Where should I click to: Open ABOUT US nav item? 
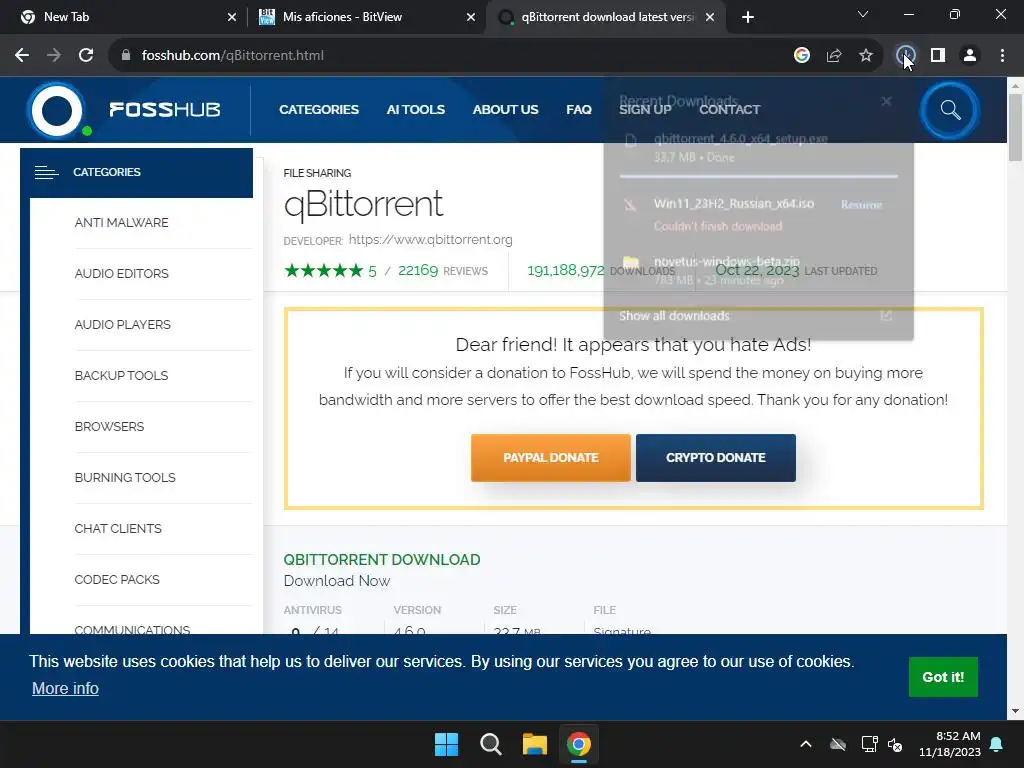tap(505, 110)
